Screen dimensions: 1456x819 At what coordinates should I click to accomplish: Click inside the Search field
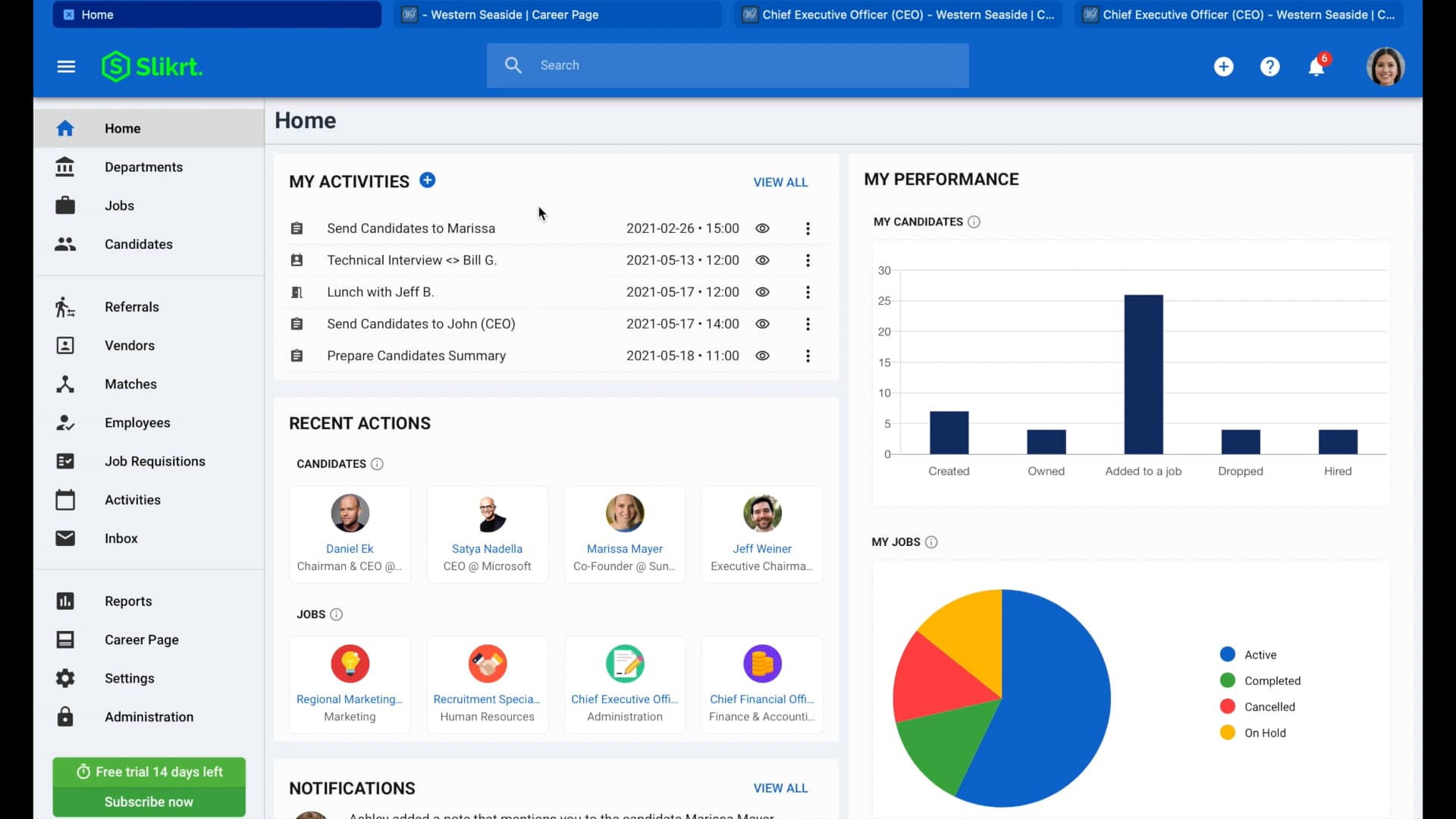click(726, 65)
